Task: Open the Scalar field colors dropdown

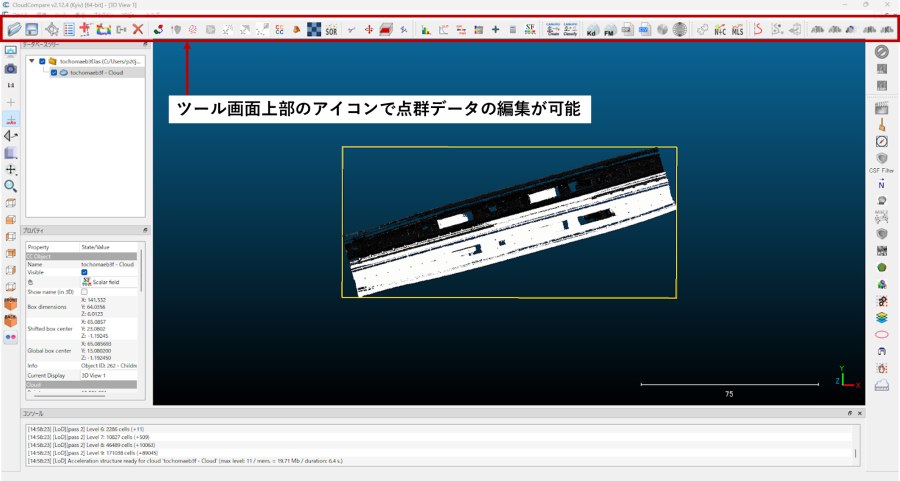Action: [x=109, y=282]
